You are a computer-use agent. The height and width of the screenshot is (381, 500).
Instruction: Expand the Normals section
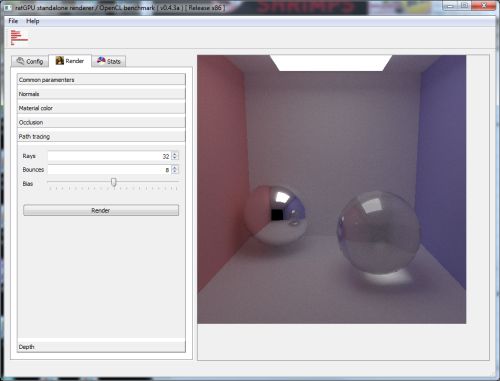coord(101,94)
